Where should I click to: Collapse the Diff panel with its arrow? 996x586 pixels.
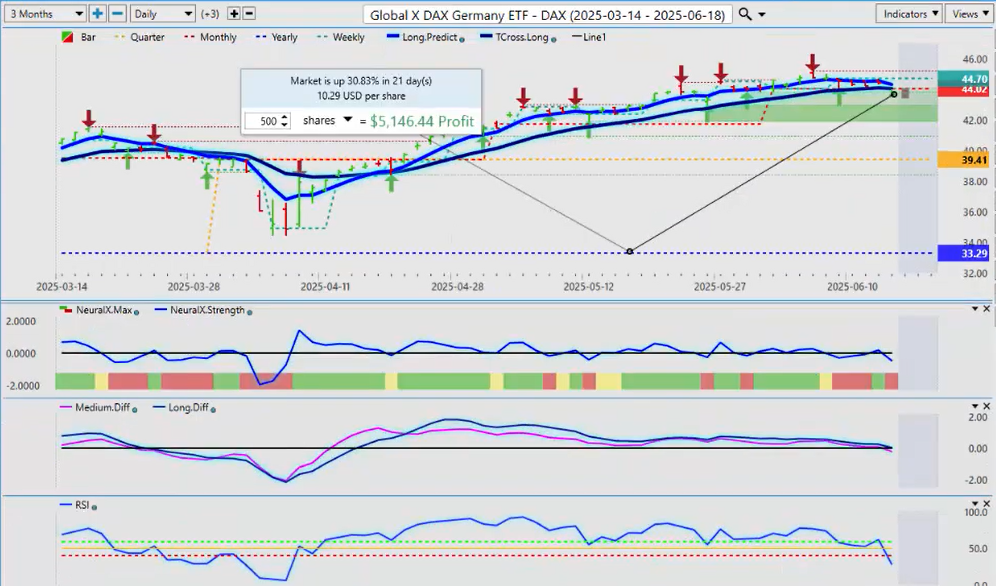click(975, 406)
